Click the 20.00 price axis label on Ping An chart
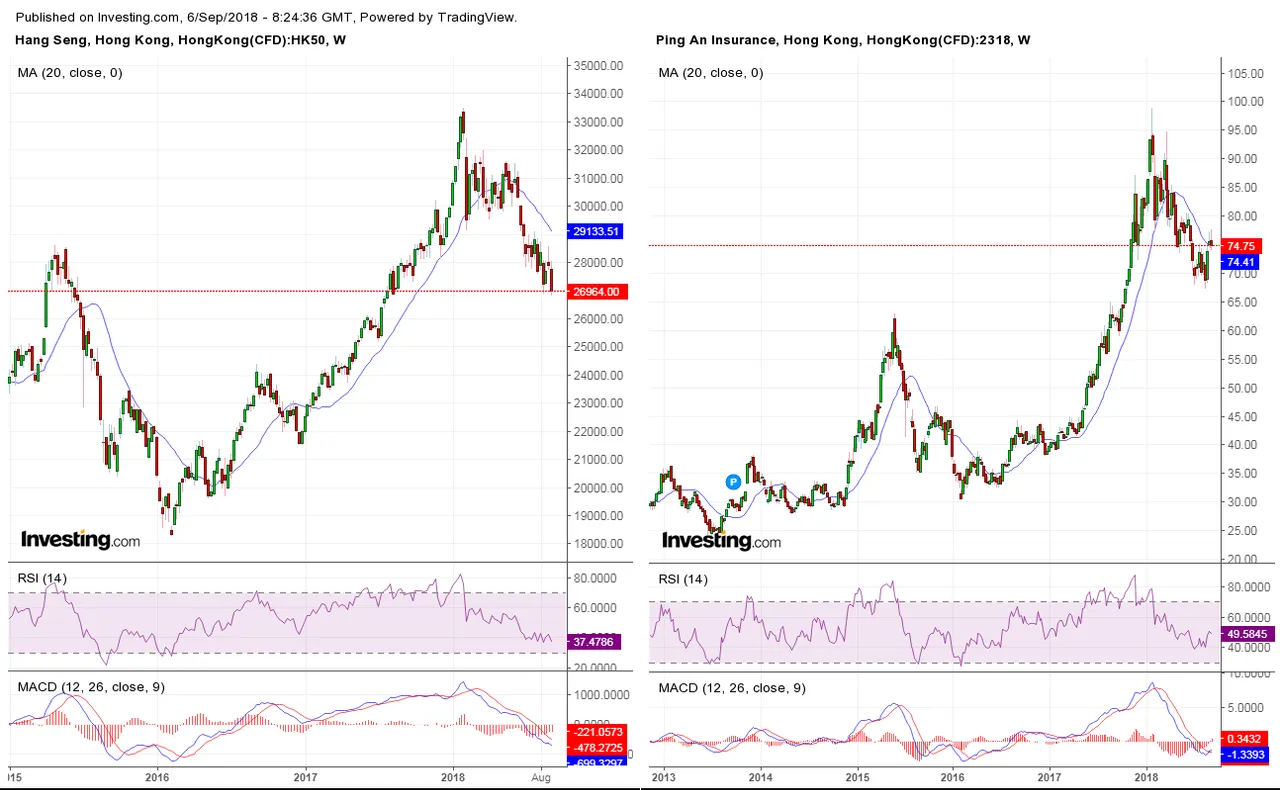Image resolution: width=1280 pixels, height=790 pixels. pos(1243,559)
